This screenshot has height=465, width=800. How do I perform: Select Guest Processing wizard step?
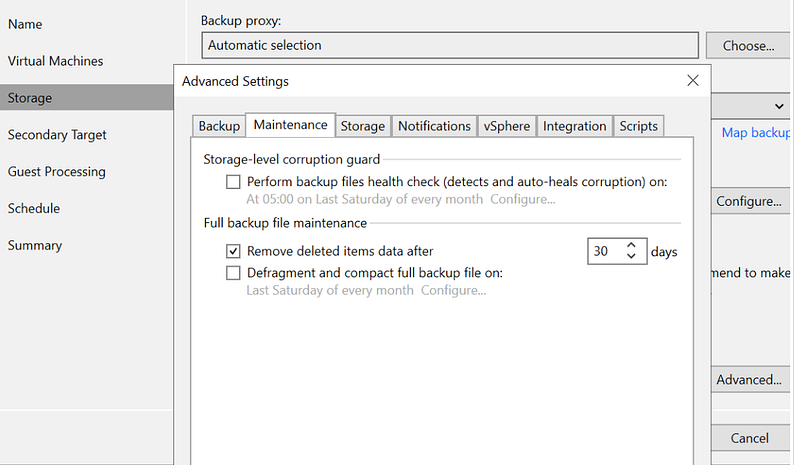point(56,172)
